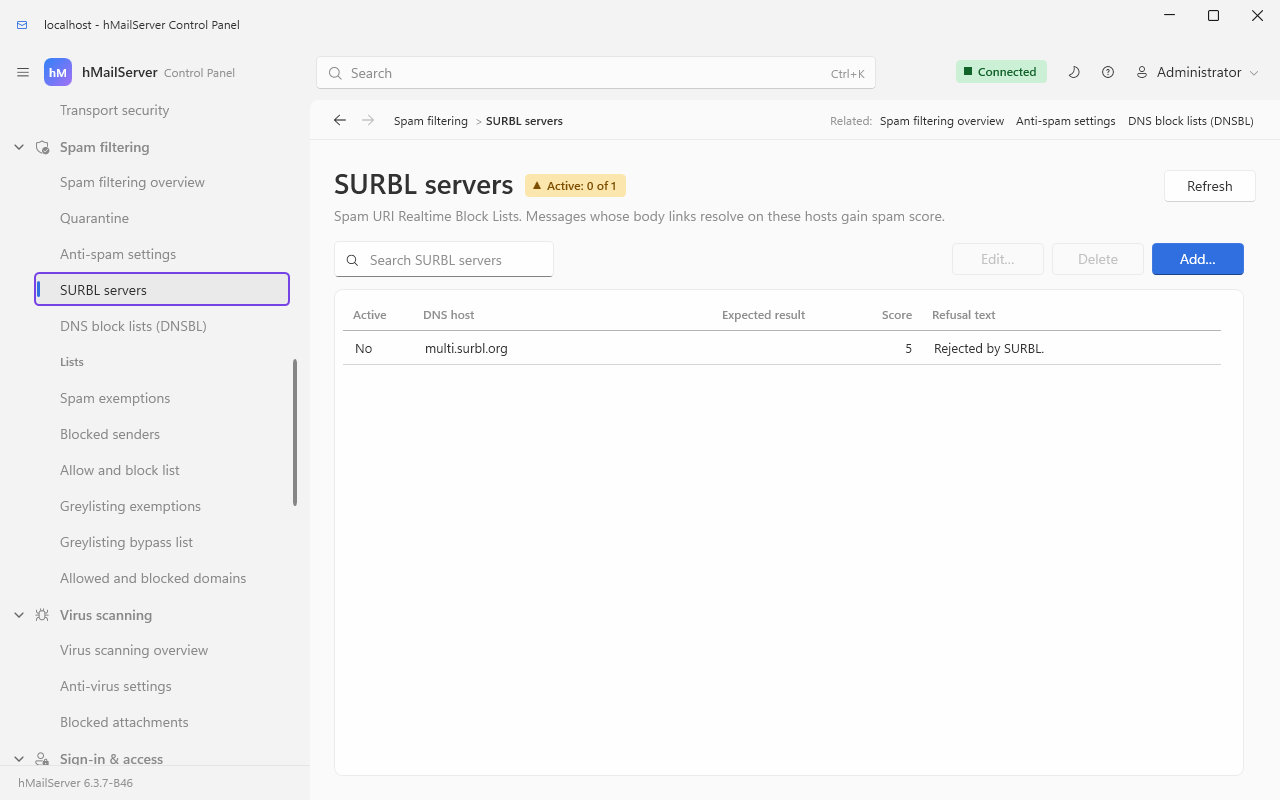Click the search magnifier in top bar

click(335, 73)
